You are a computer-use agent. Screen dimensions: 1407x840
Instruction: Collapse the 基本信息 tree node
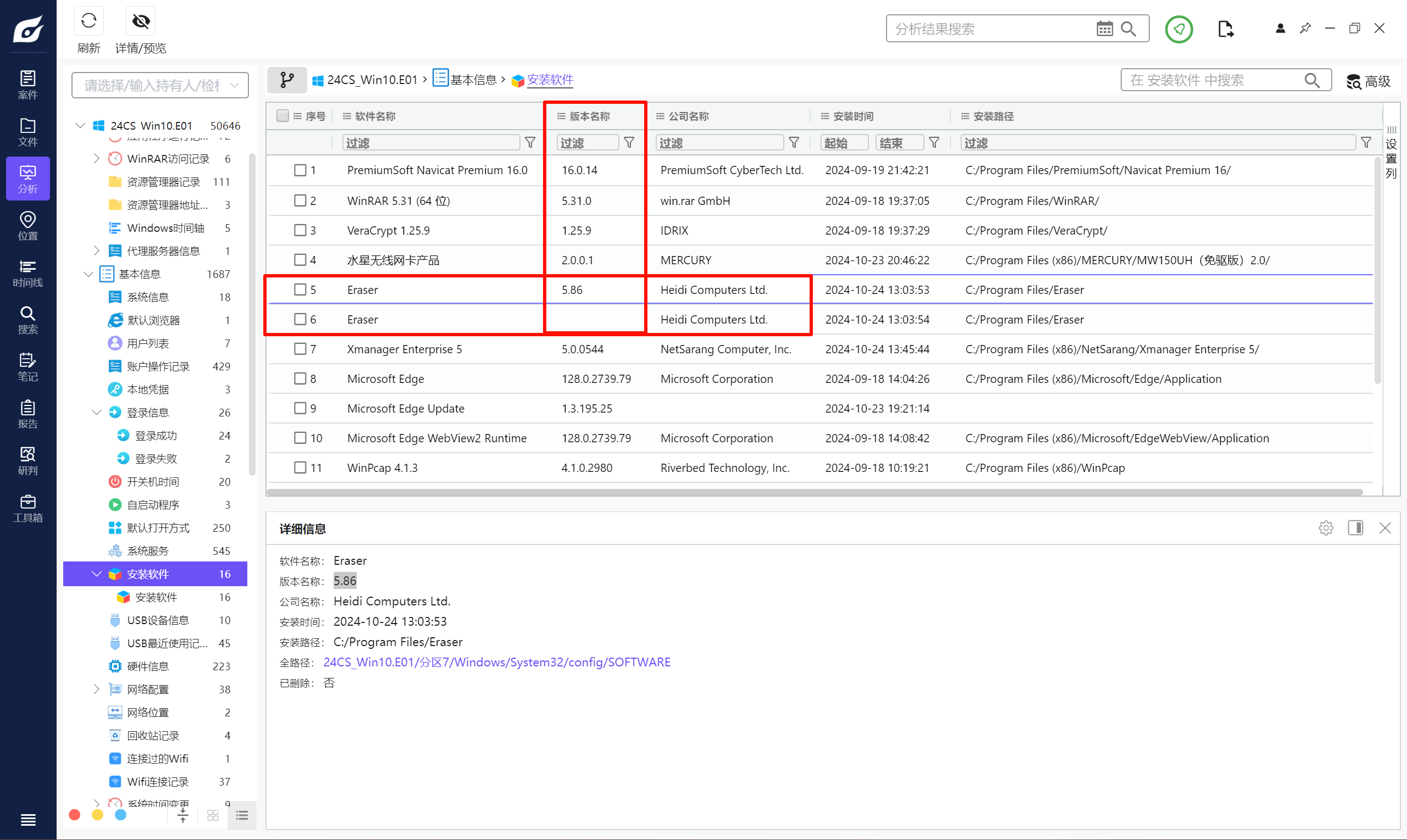[88, 274]
